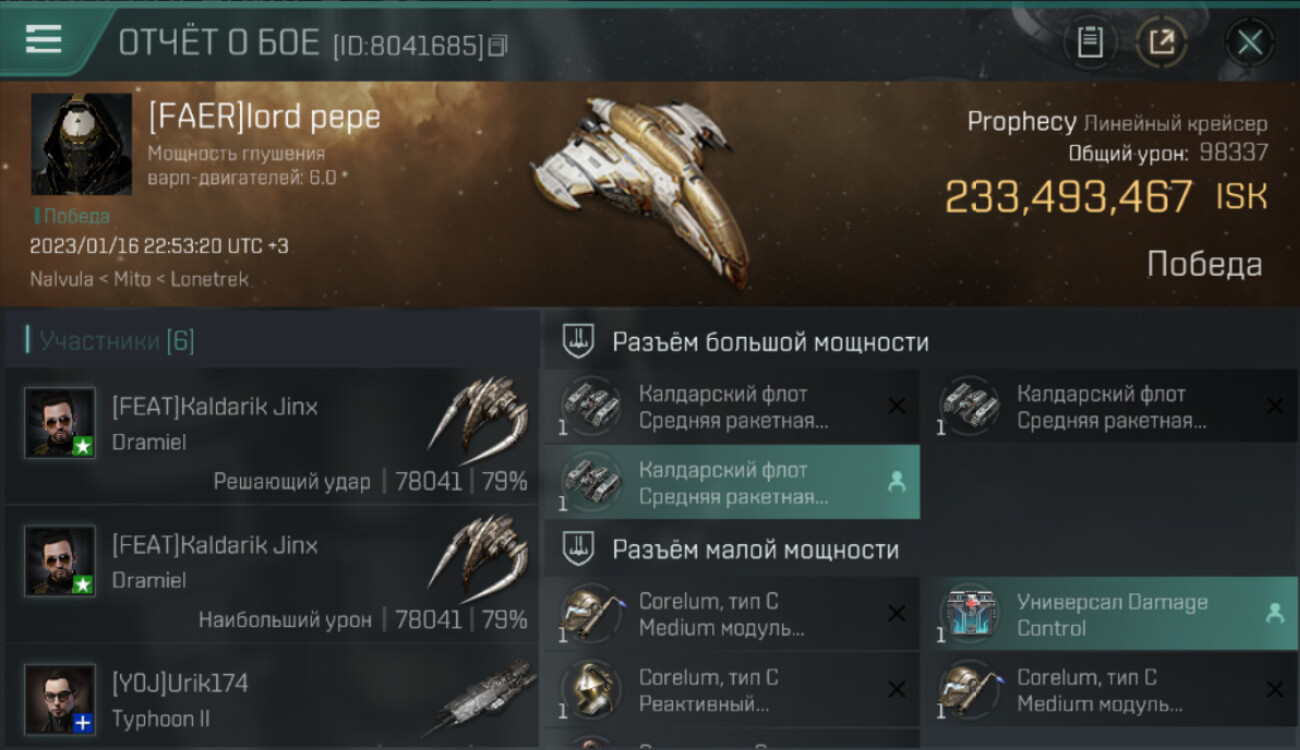Click the Nalvula system location link

[x=60, y=280]
